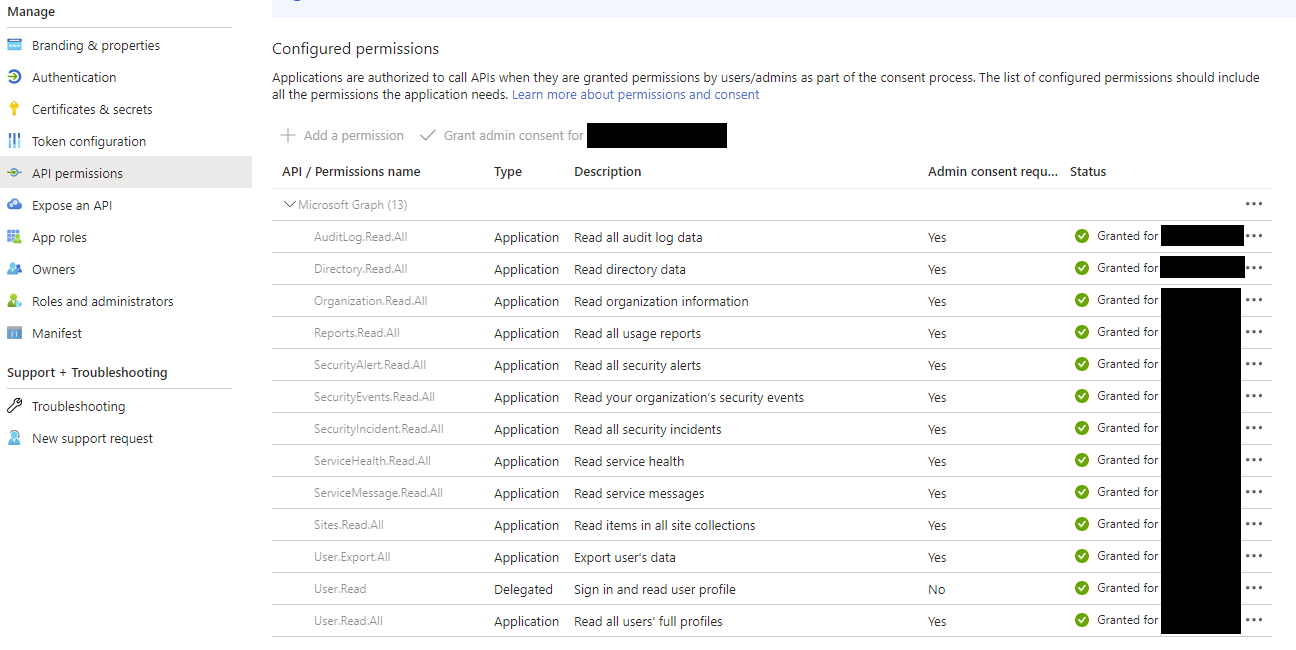Click 'No' admin consent value for User.Read
Image resolution: width=1296 pixels, height=650 pixels.
coord(936,589)
